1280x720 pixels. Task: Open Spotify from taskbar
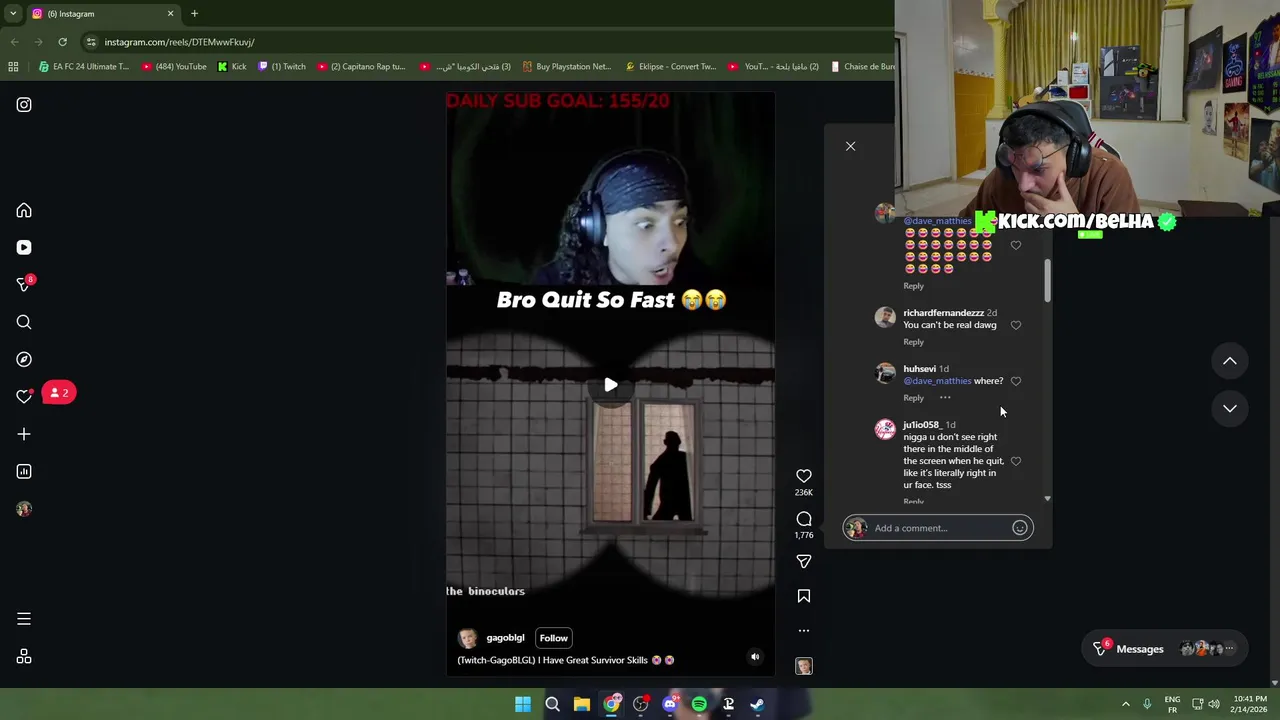point(699,705)
